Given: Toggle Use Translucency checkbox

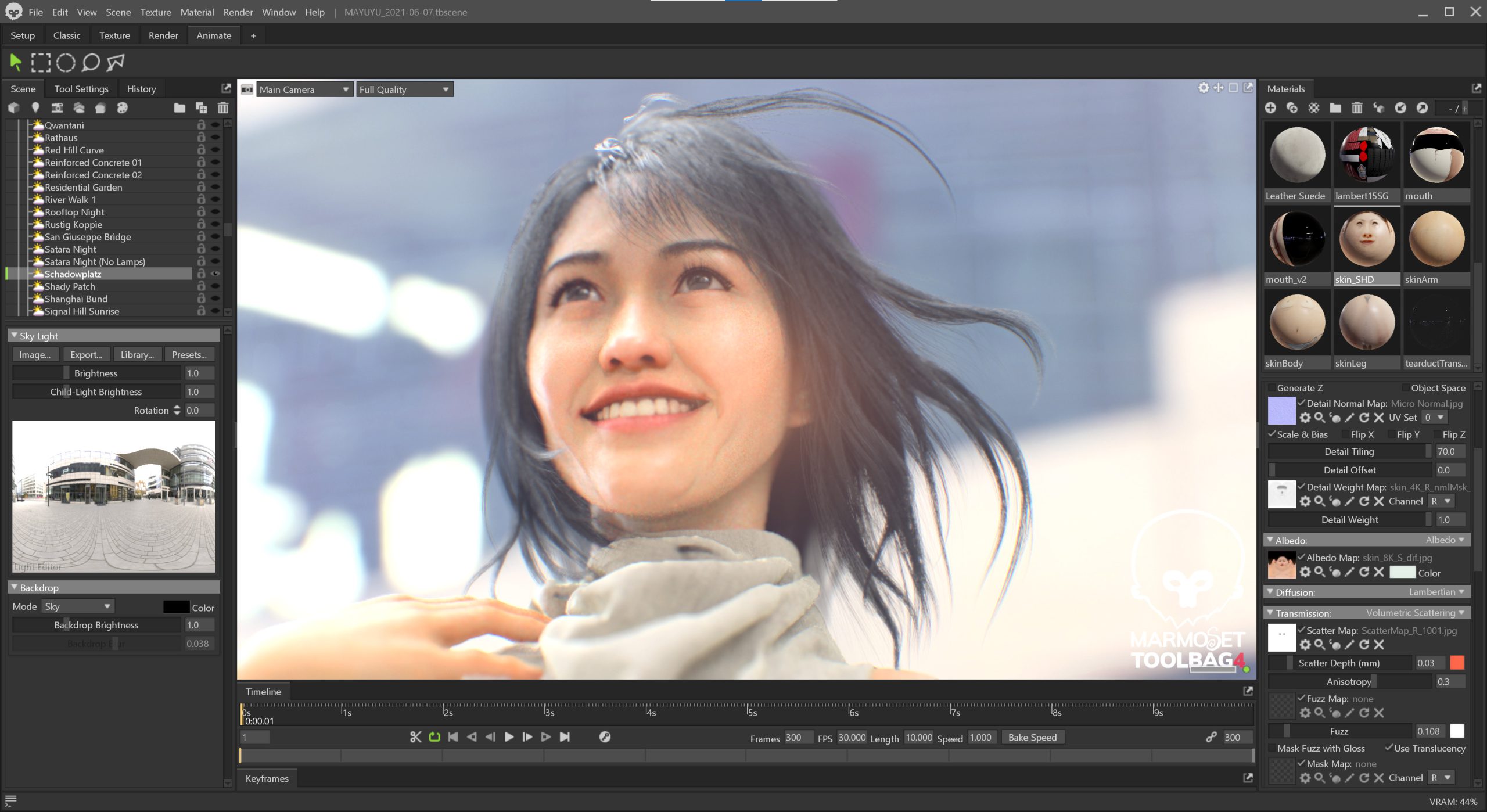Looking at the screenshot, I should [x=1389, y=748].
